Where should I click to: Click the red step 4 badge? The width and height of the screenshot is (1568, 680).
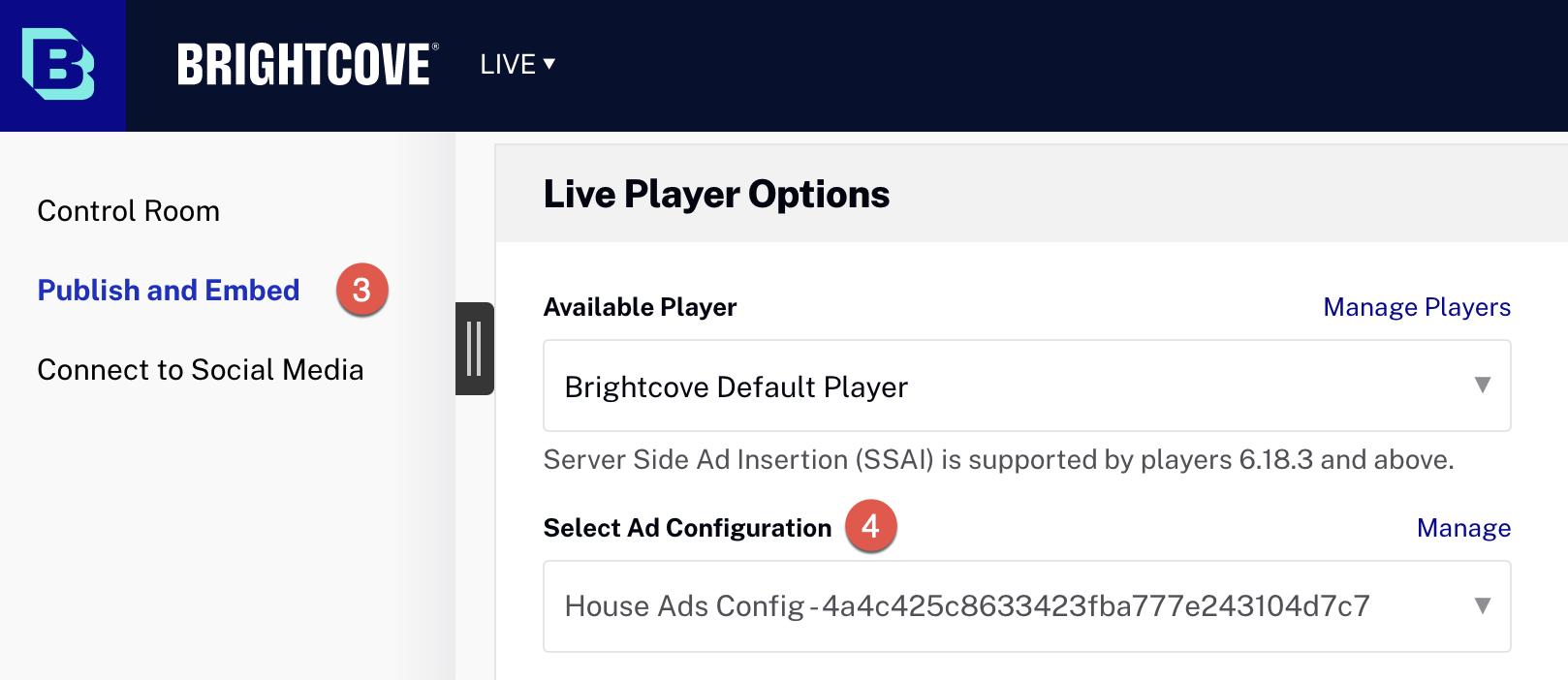[x=870, y=526]
